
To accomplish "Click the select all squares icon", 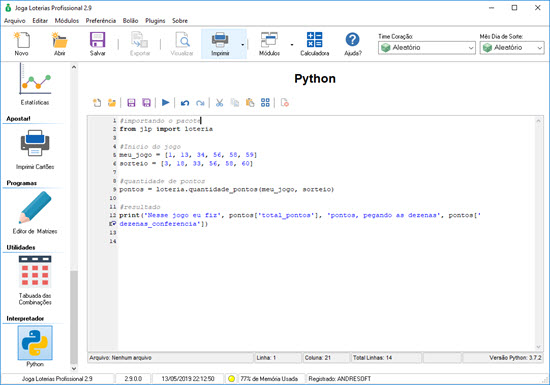I will pyautogui.click(x=265, y=103).
